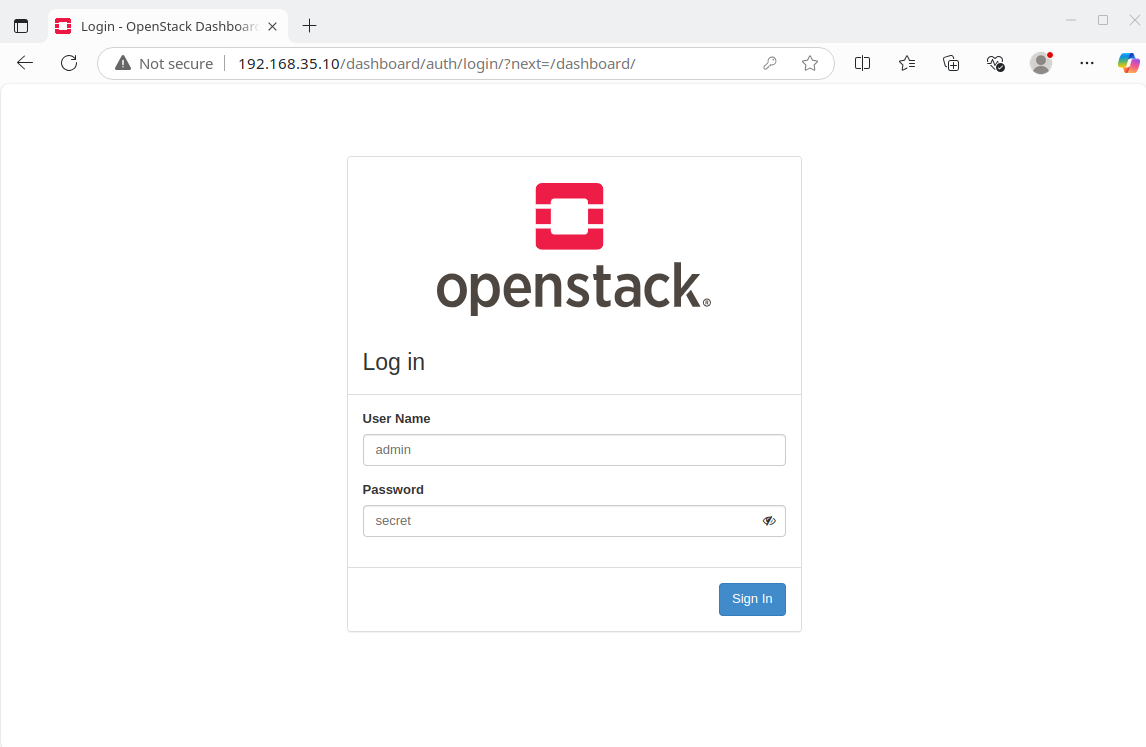Add this page to favorites star
The width and height of the screenshot is (1146, 747).
point(810,64)
